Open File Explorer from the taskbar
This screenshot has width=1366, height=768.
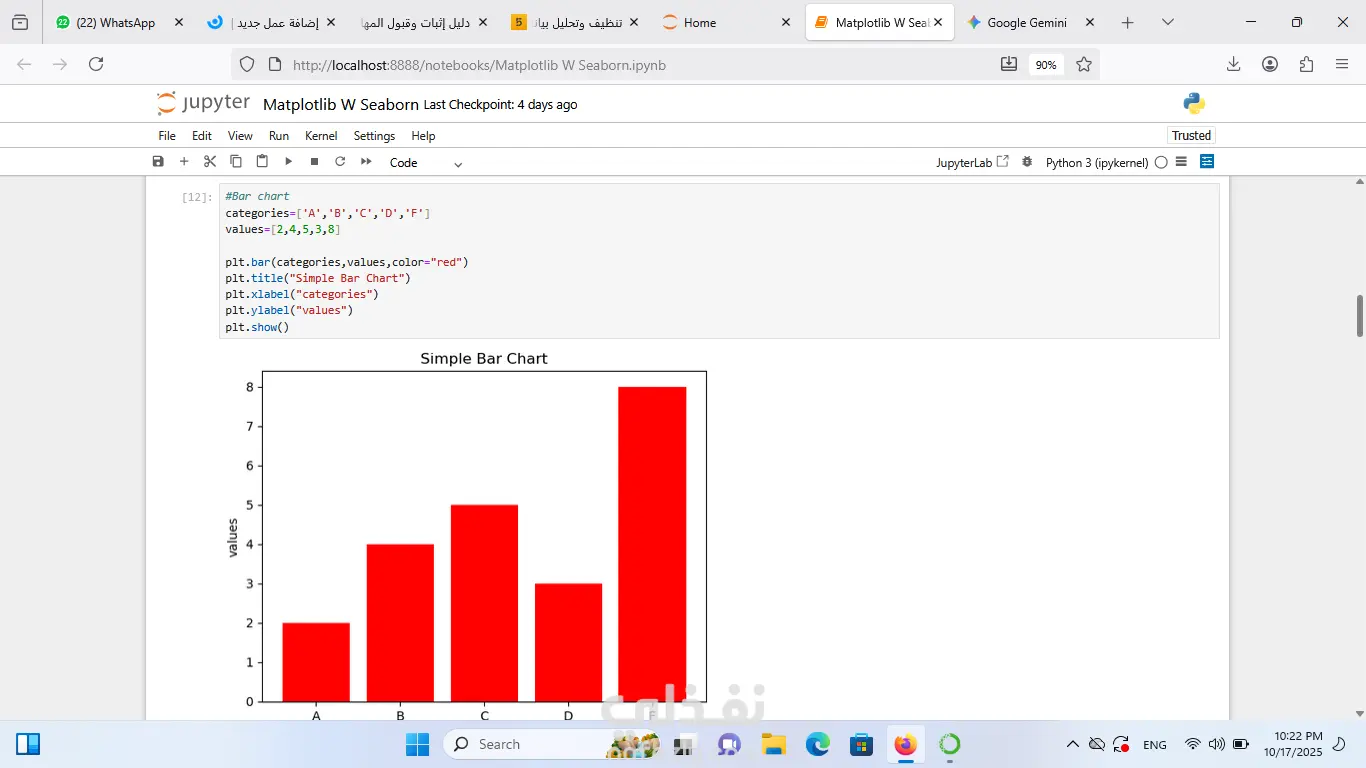click(773, 744)
